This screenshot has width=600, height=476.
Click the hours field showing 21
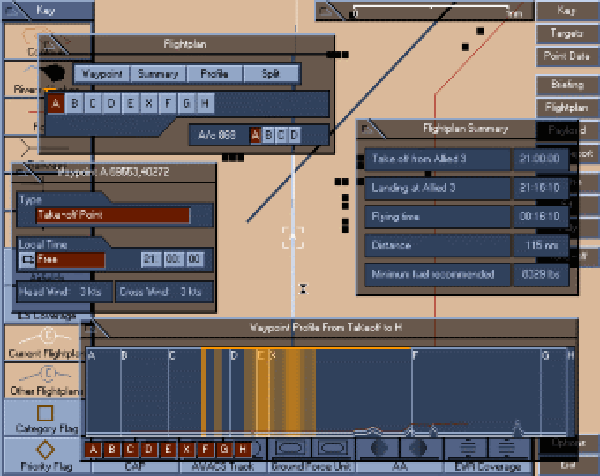[x=151, y=259]
